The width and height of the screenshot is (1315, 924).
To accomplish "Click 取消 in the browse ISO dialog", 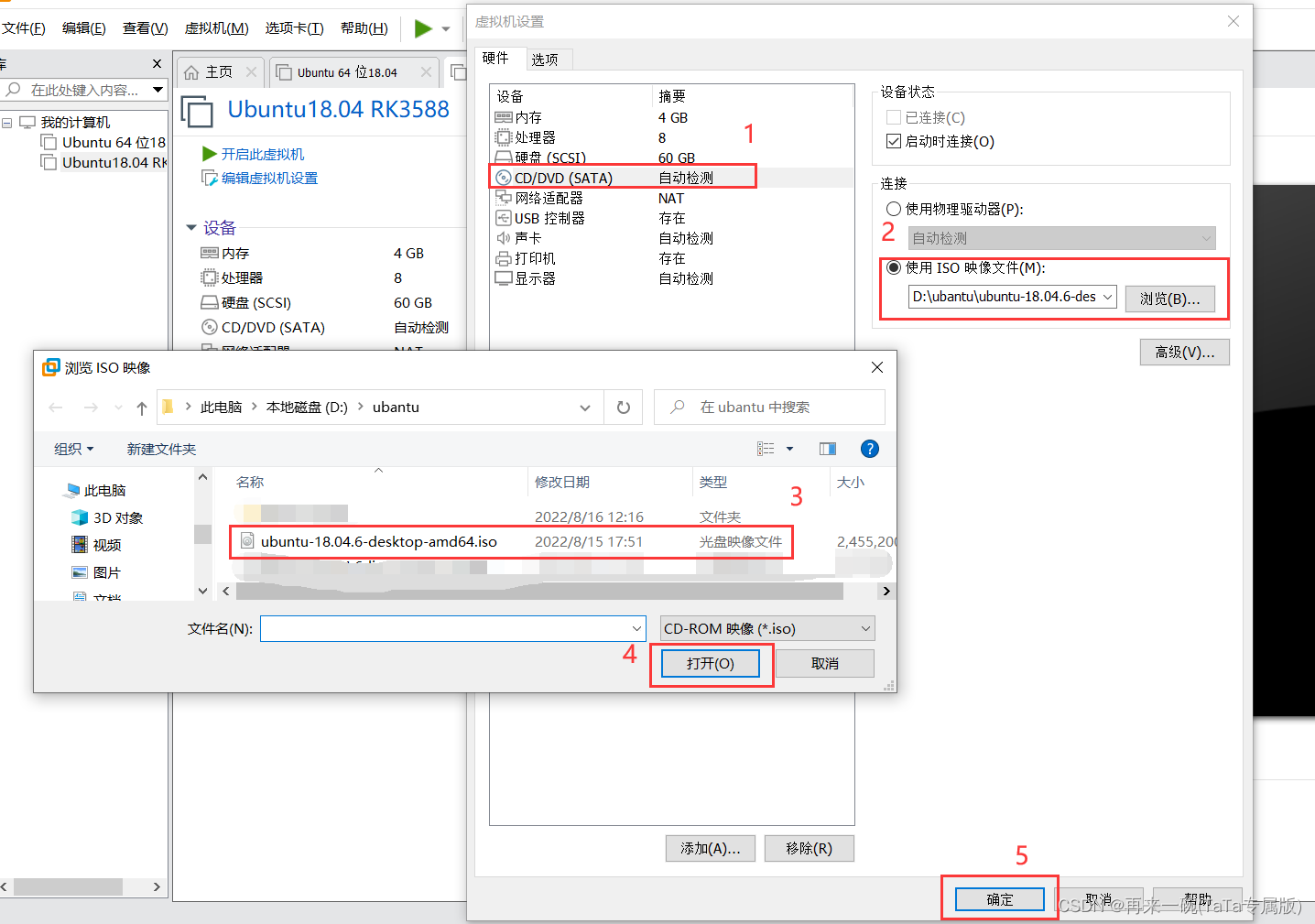I will (824, 663).
